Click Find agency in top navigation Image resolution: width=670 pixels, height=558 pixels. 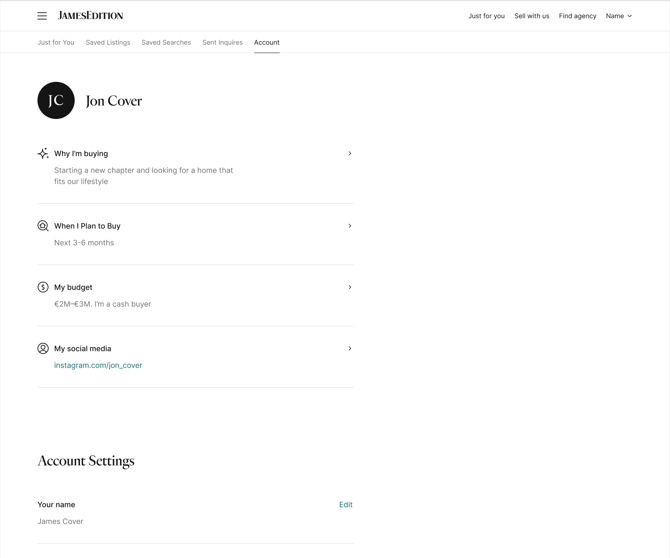point(577,16)
